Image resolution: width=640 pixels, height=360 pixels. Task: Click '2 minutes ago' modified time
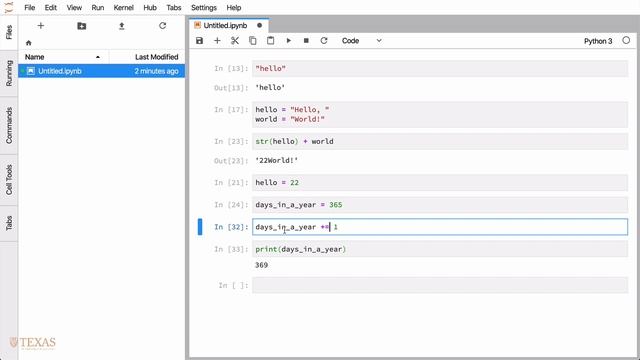tap(156, 71)
